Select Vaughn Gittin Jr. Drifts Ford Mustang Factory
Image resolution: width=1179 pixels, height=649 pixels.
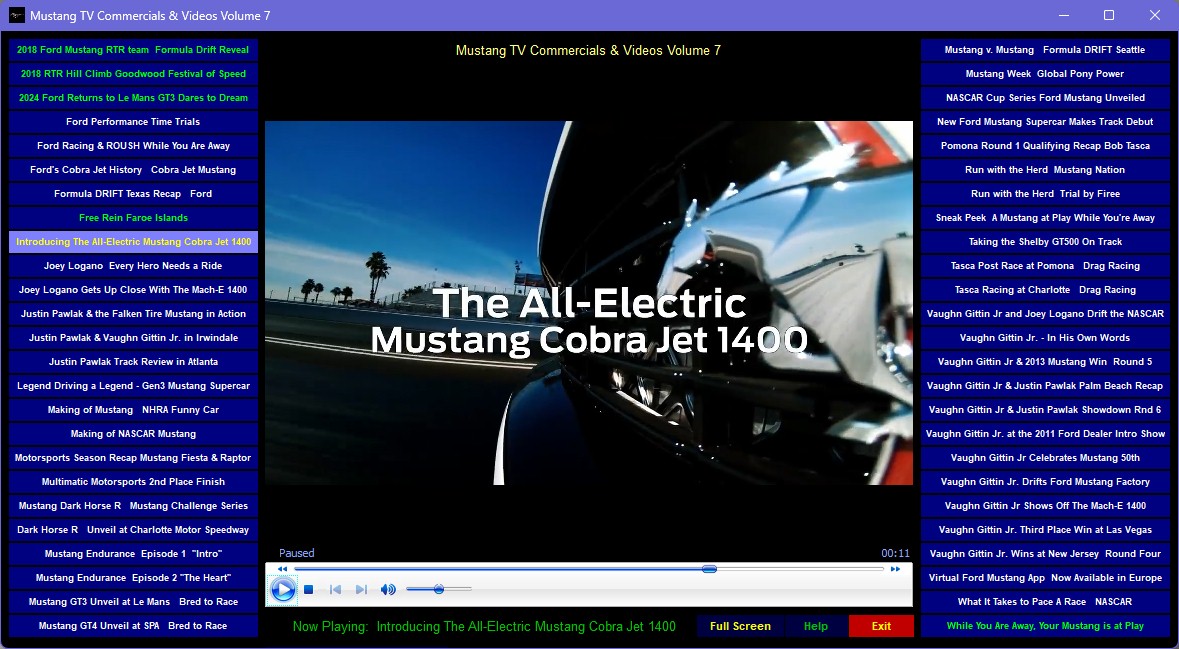click(1045, 482)
